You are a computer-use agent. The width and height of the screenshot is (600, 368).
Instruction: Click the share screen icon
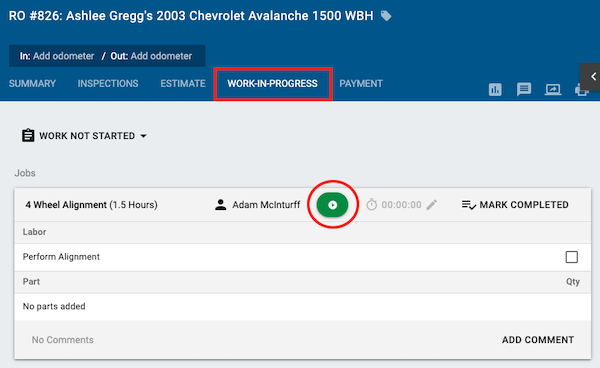click(553, 90)
